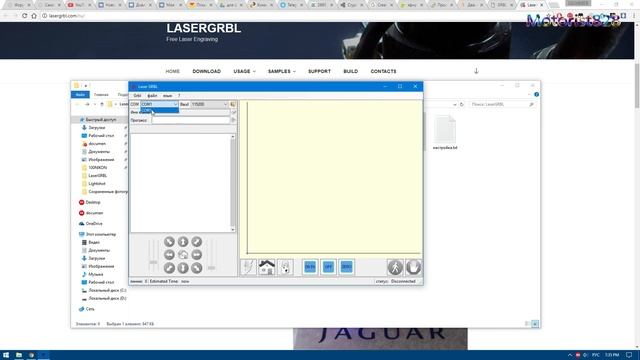Screen dimensions: 640x360
Task: Click the progress command input field
Action: (191, 120)
